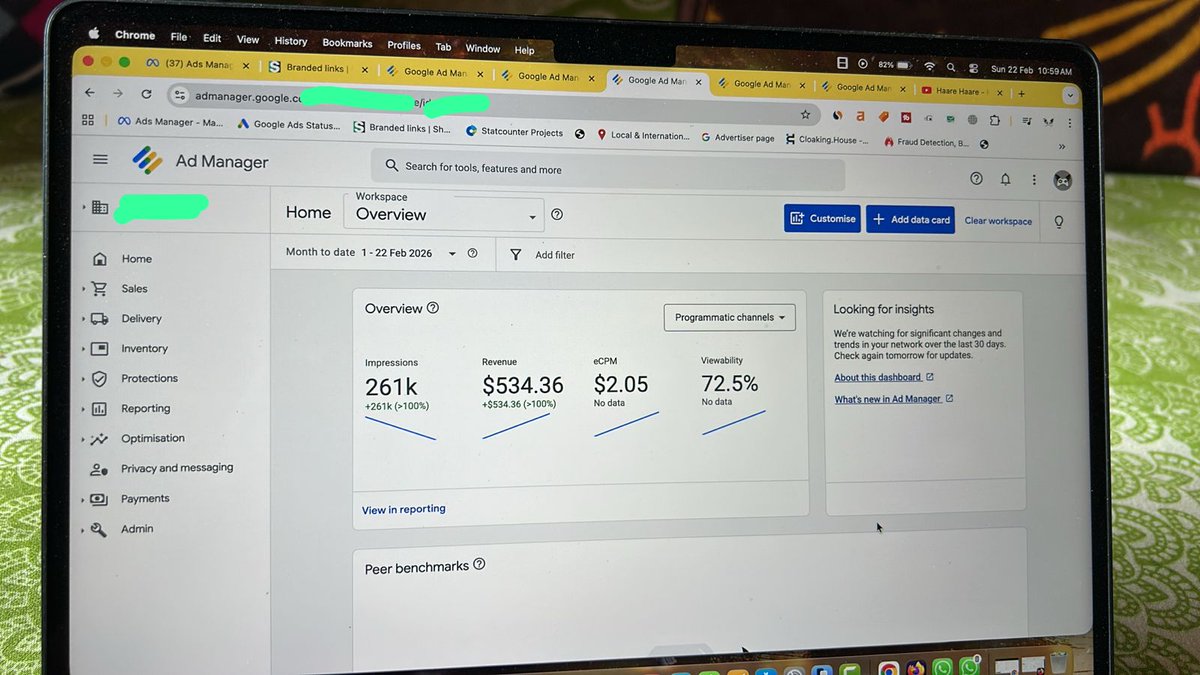The height and width of the screenshot is (675, 1200).
Task: Open What's new in Ad Manager link
Action: tap(894, 399)
